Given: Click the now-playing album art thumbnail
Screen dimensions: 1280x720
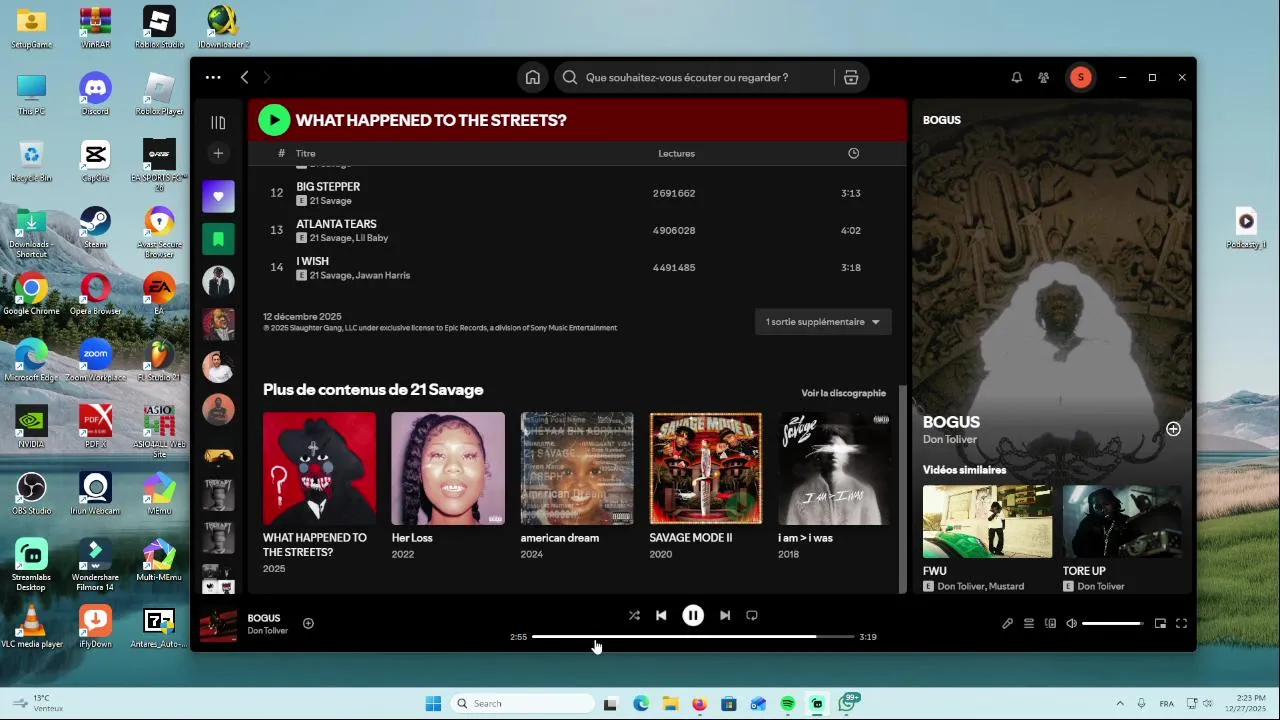Looking at the screenshot, I should point(218,624).
